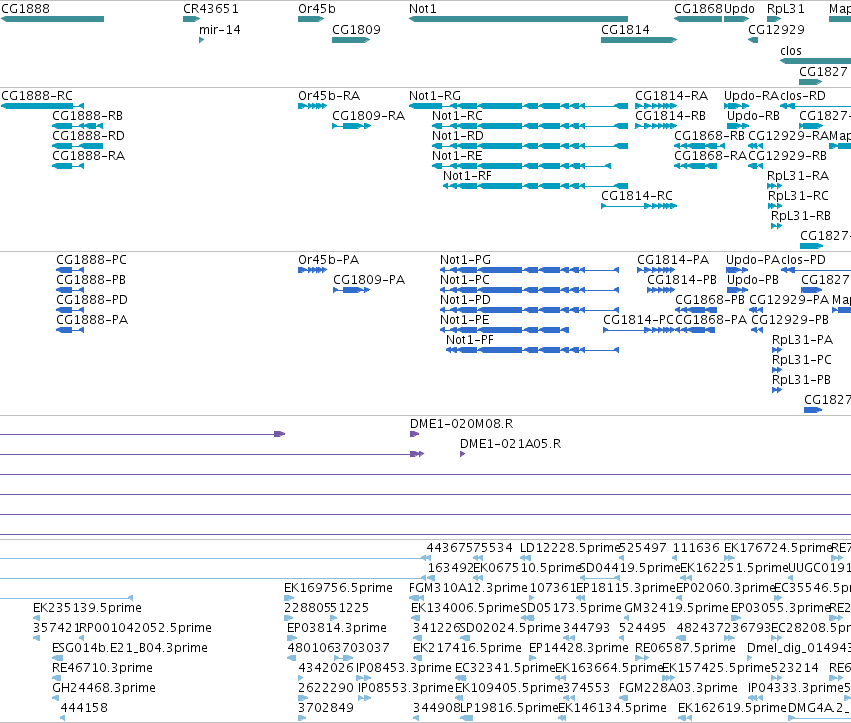Click protein RpL31-PA
The width and height of the screenshot is (851, 723).
pyautogui.click(x=777, y=350)
